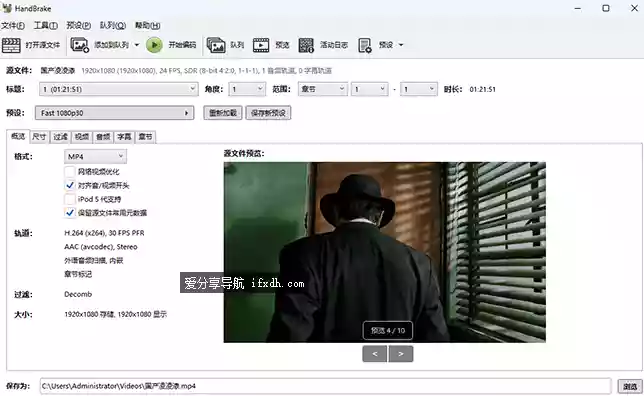Click the Save As file path field
The height and width of the screenshot is (396, 644).
point(326,386)
